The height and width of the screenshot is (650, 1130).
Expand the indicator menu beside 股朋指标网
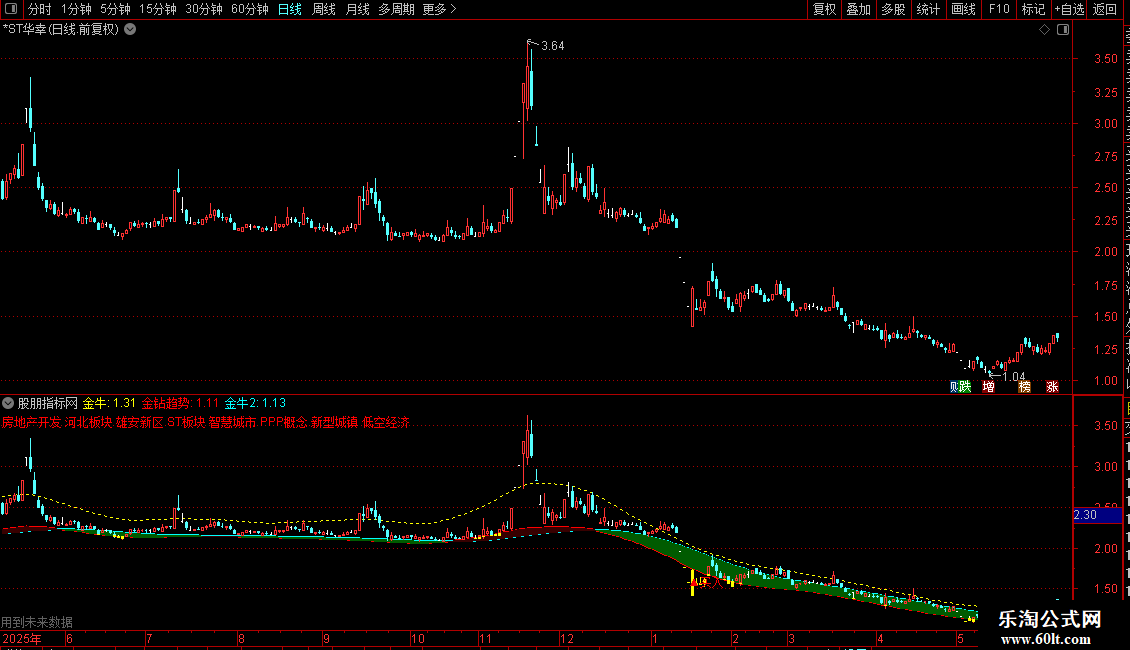(8, 403)
